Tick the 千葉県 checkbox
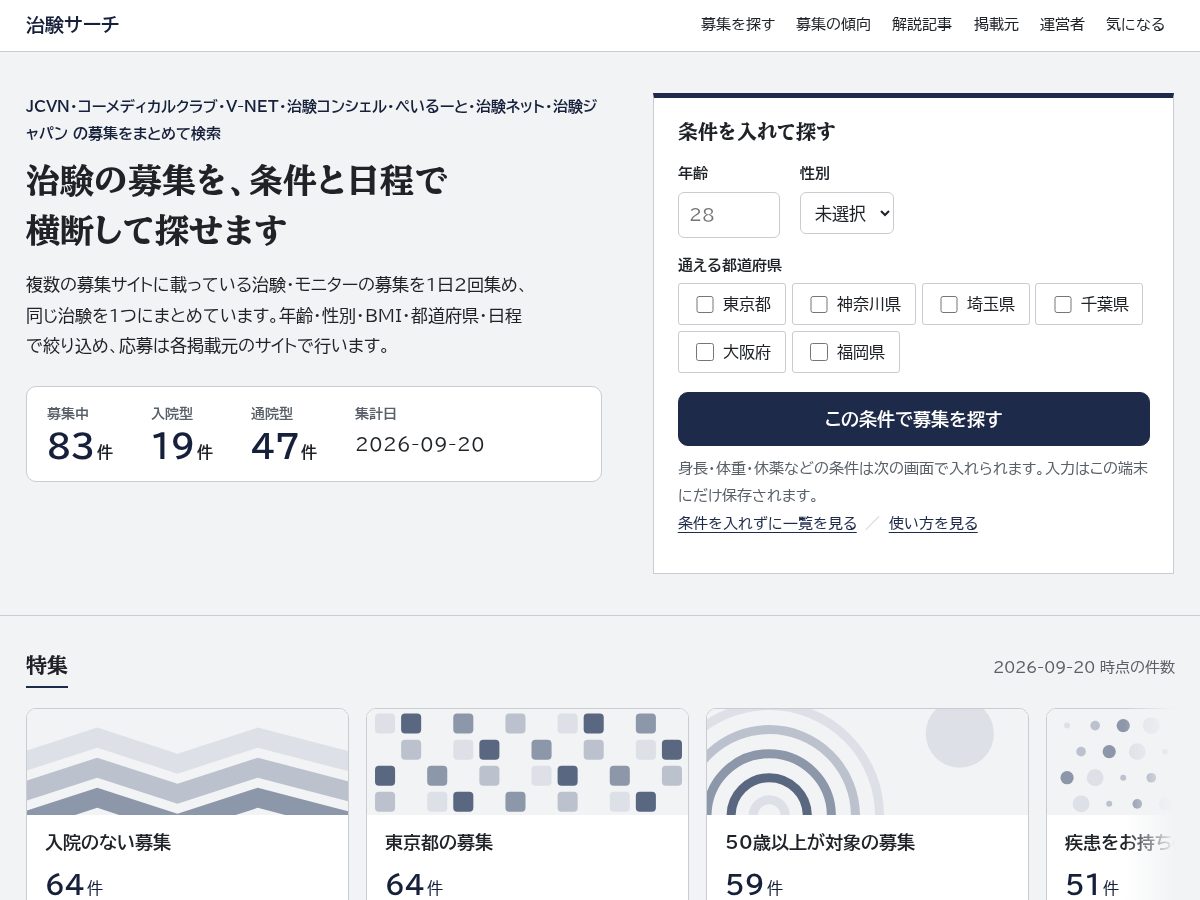The image size is (1200, 900). point(1063,304)
